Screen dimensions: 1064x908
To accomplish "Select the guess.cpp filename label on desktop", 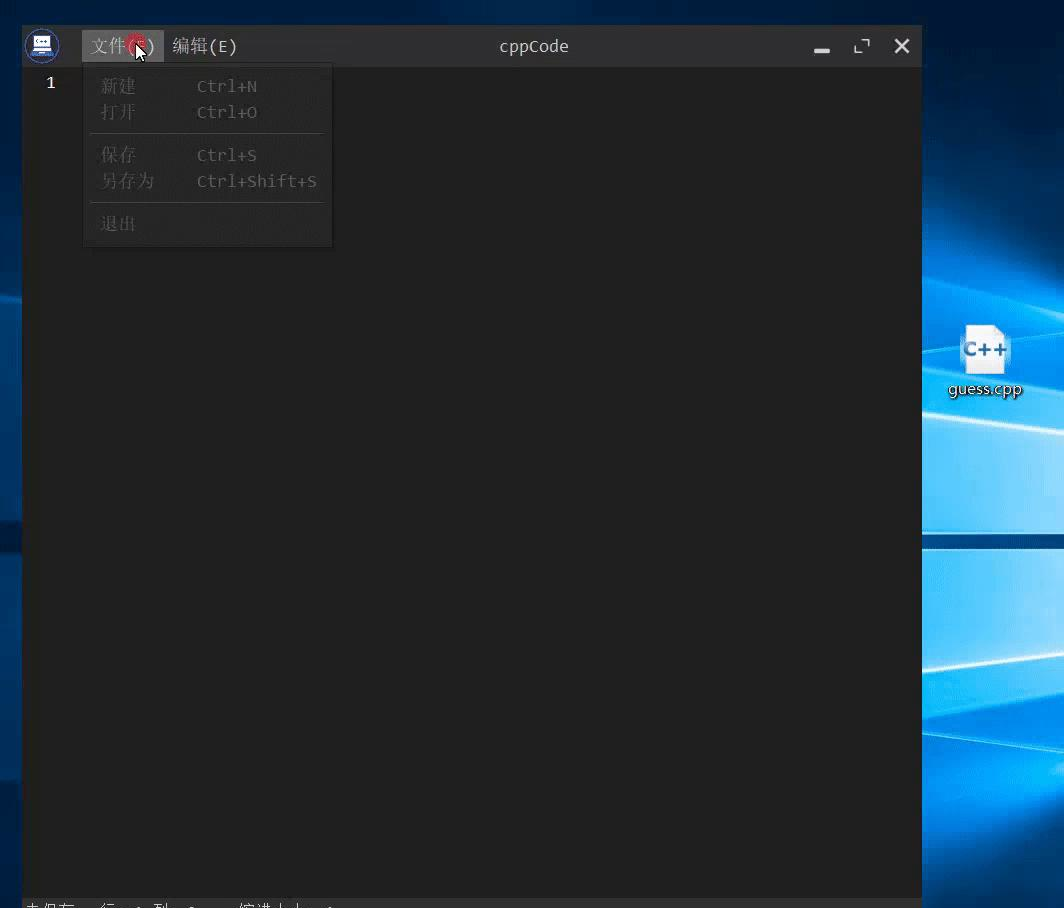I will tap(985, 390).
